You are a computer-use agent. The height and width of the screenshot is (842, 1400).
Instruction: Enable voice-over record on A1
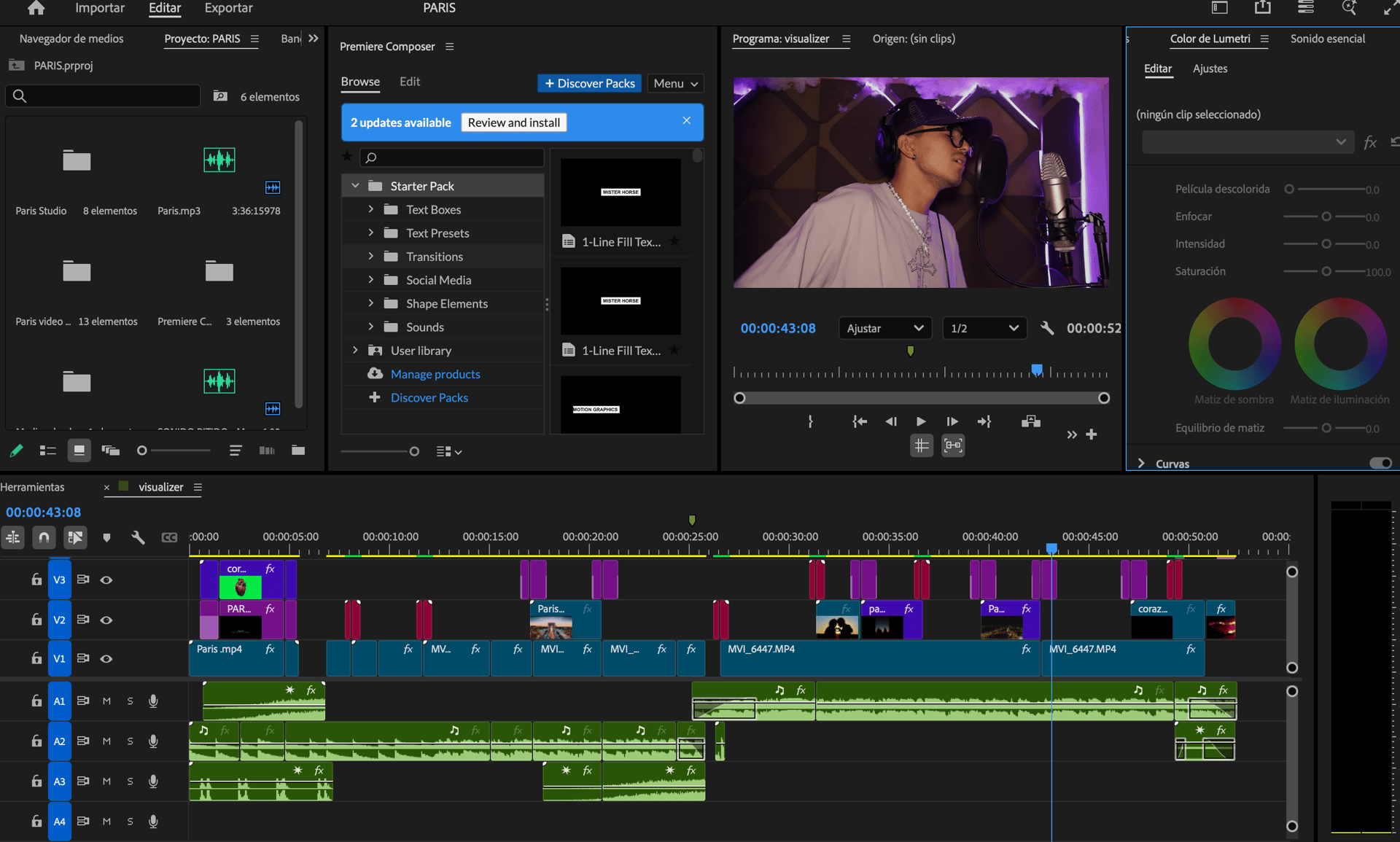[153, 701]
